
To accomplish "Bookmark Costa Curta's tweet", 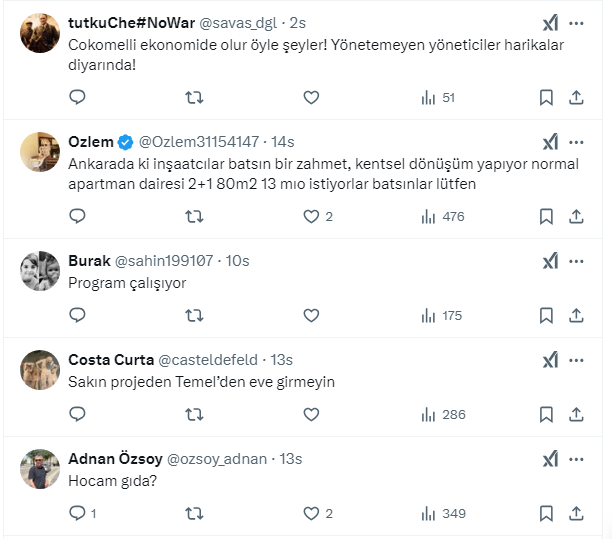I will pyautogui.click(x=546, y=414).
